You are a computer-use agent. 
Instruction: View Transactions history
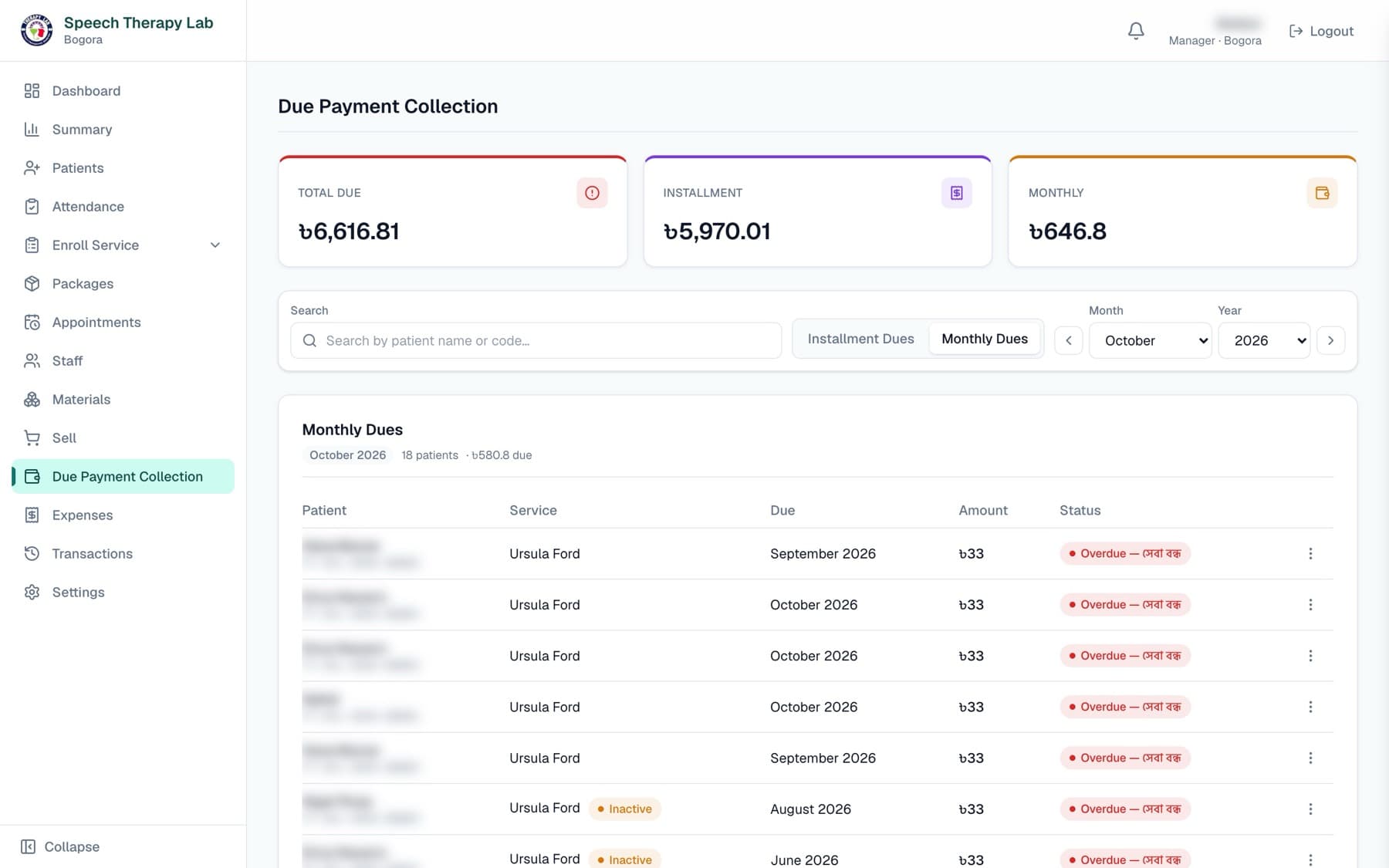(123, 554)
